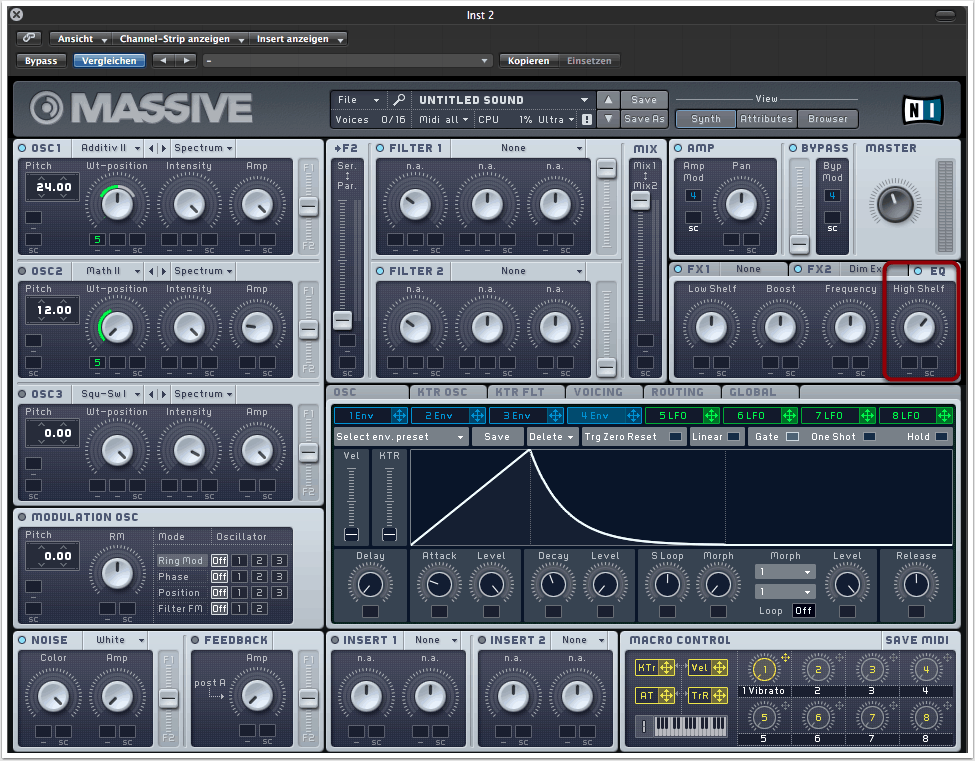This screenshot has width=975, height=761.
Task: Click the link chain icon in host toolbar
Action: coord(30,39)
